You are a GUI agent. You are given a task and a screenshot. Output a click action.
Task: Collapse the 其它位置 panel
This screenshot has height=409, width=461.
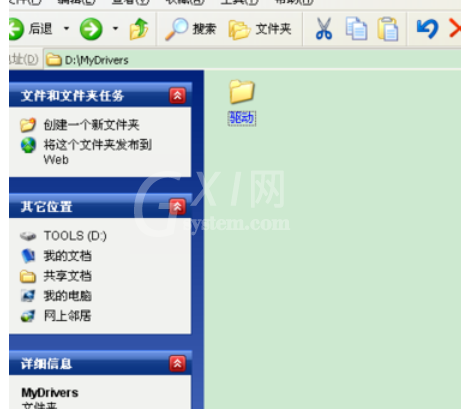click(x=177, y=207)
